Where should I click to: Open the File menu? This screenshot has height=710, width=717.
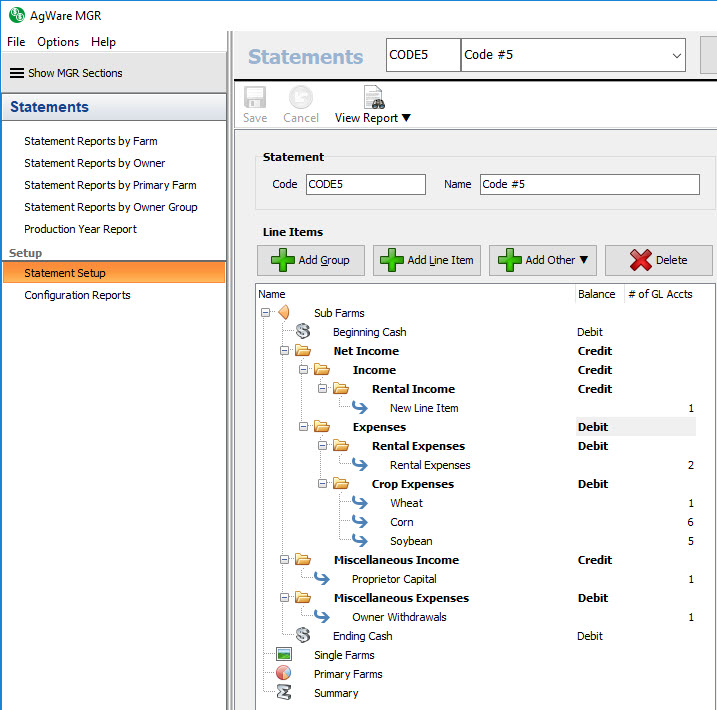click(x=16, y=42)
